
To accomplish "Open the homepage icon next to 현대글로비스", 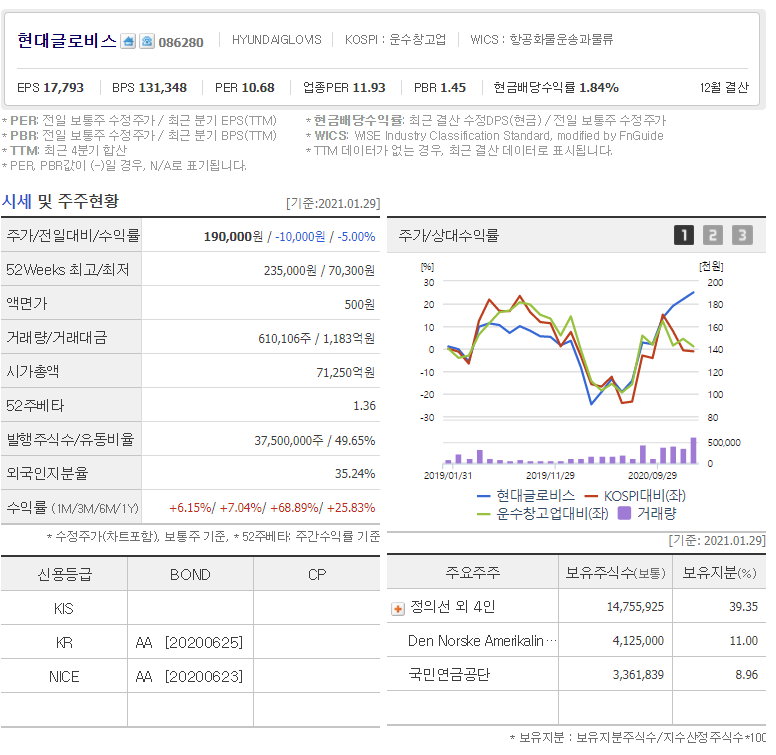I will coord(128,41).
